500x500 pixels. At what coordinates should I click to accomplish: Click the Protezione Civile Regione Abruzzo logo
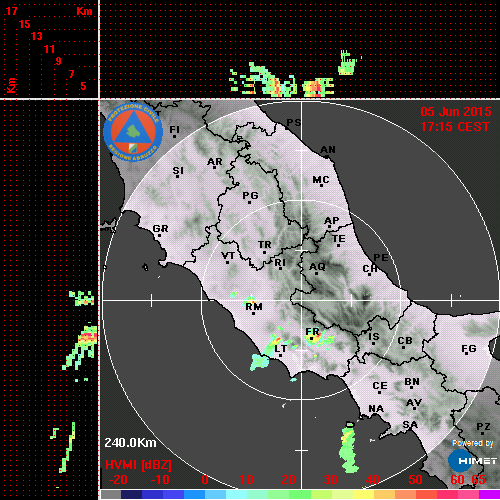click(133, 132)
